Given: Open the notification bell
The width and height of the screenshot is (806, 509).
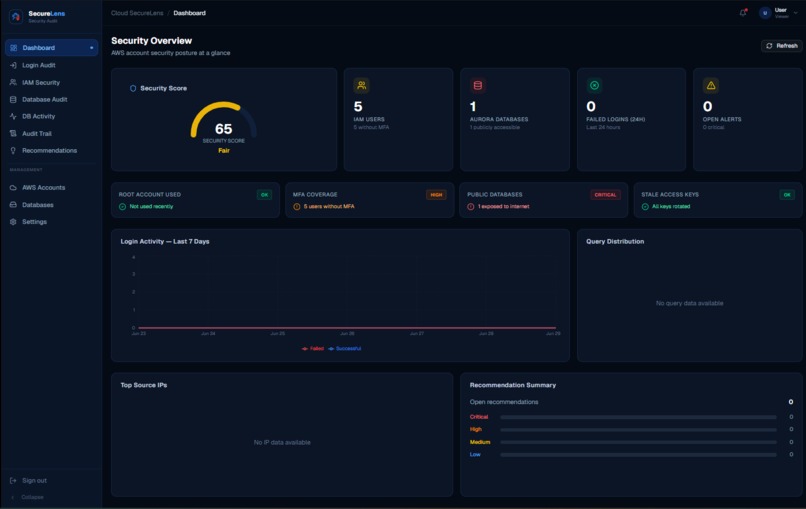Looking at the screenshot, I should [x=743, y=13].
